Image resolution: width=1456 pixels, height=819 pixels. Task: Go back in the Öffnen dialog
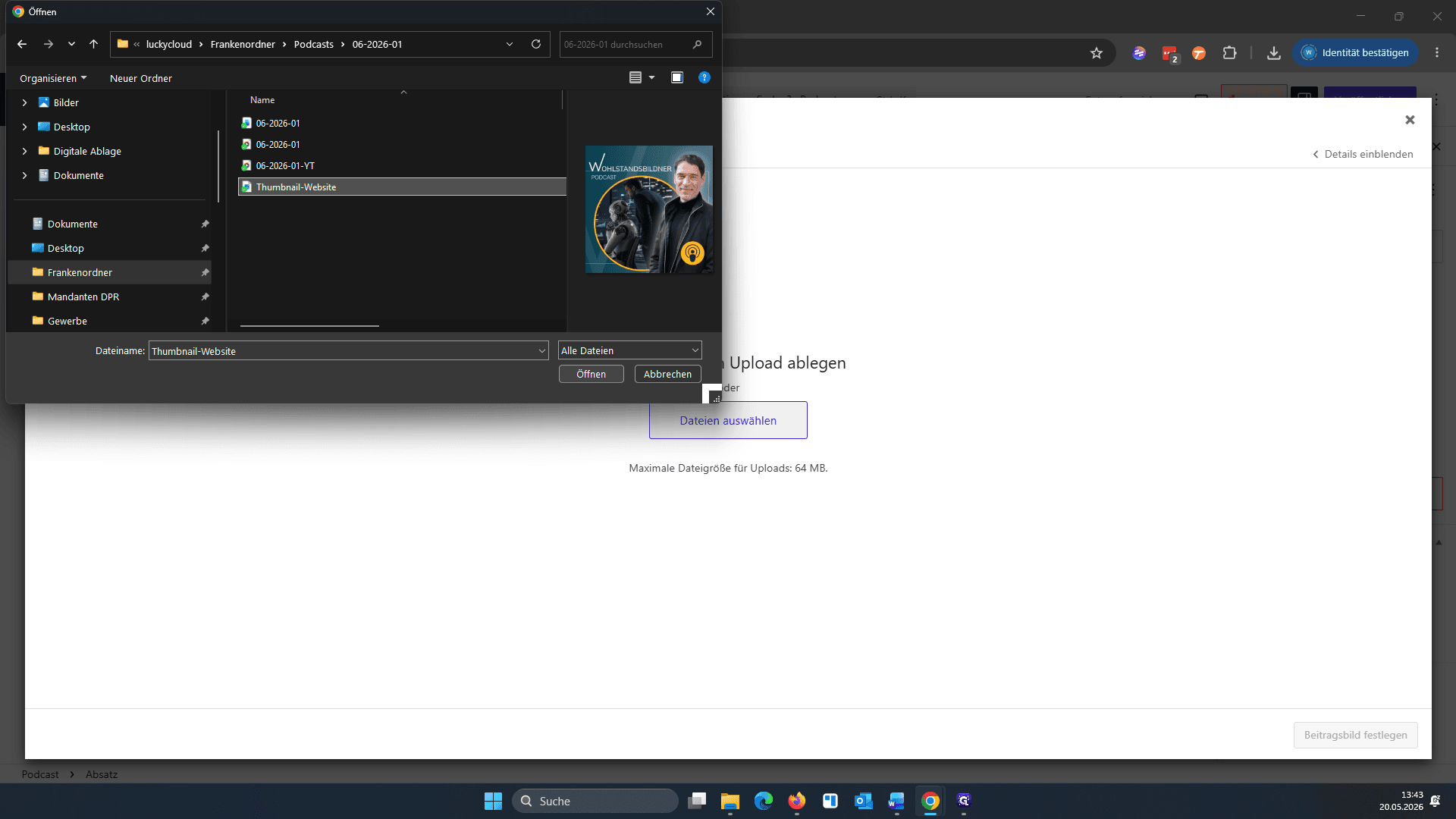22,44
